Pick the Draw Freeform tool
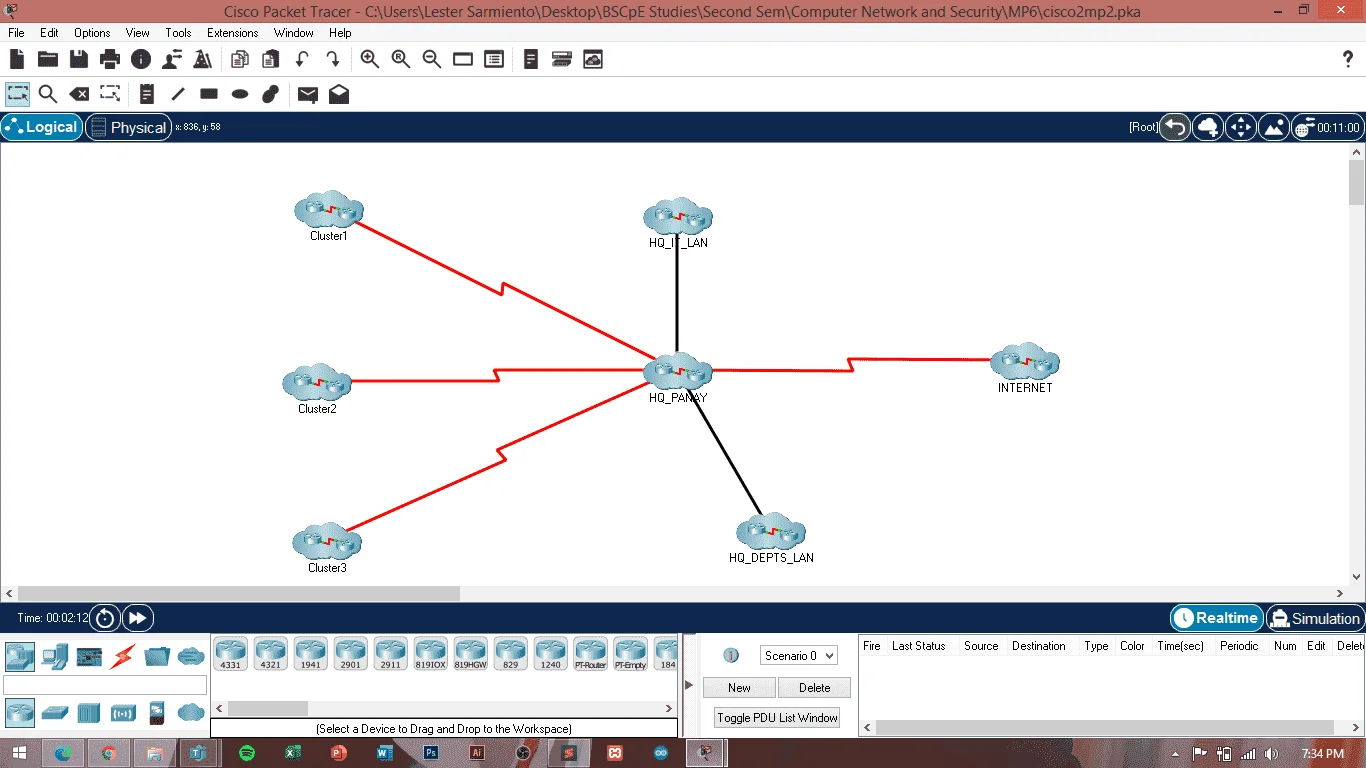The image size is (1366, 768). pos(270,94)
